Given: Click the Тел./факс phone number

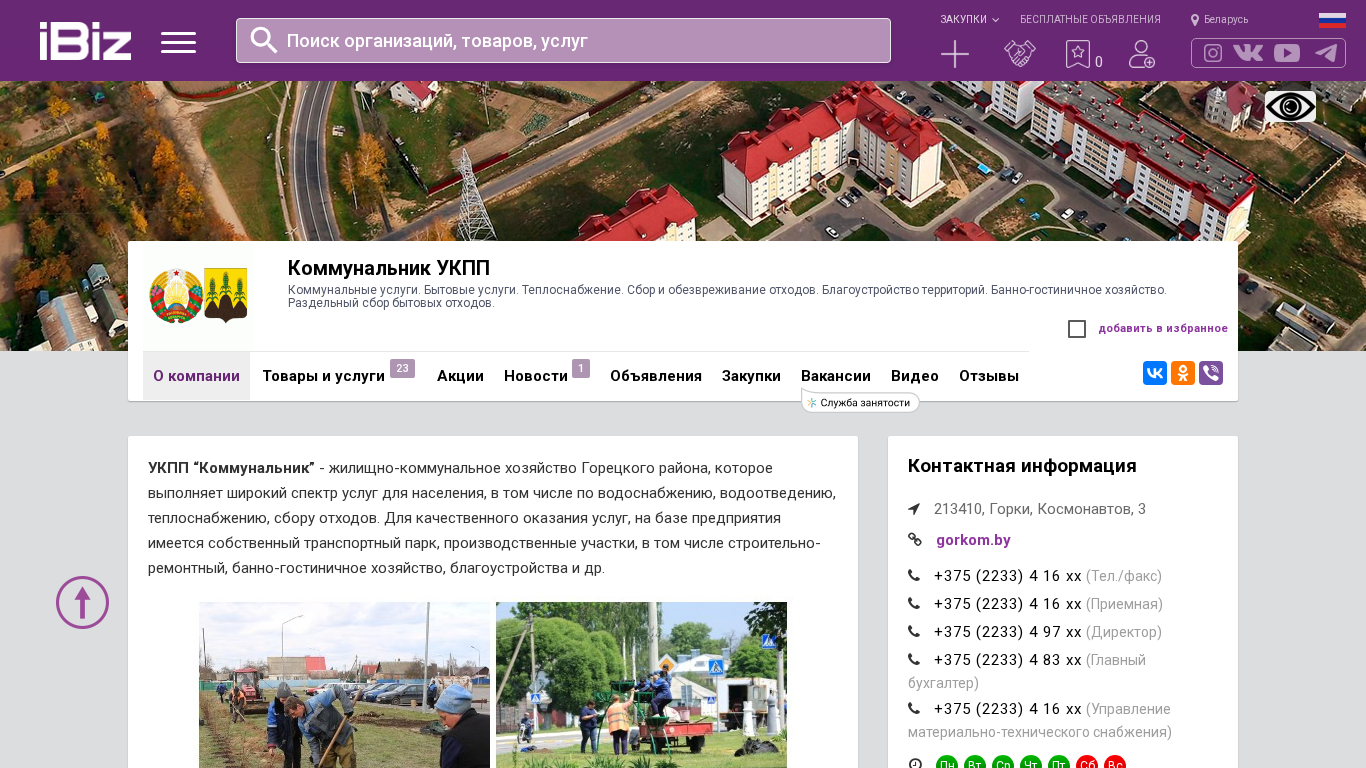Looking at the screenshot, I should [1008, 576].
